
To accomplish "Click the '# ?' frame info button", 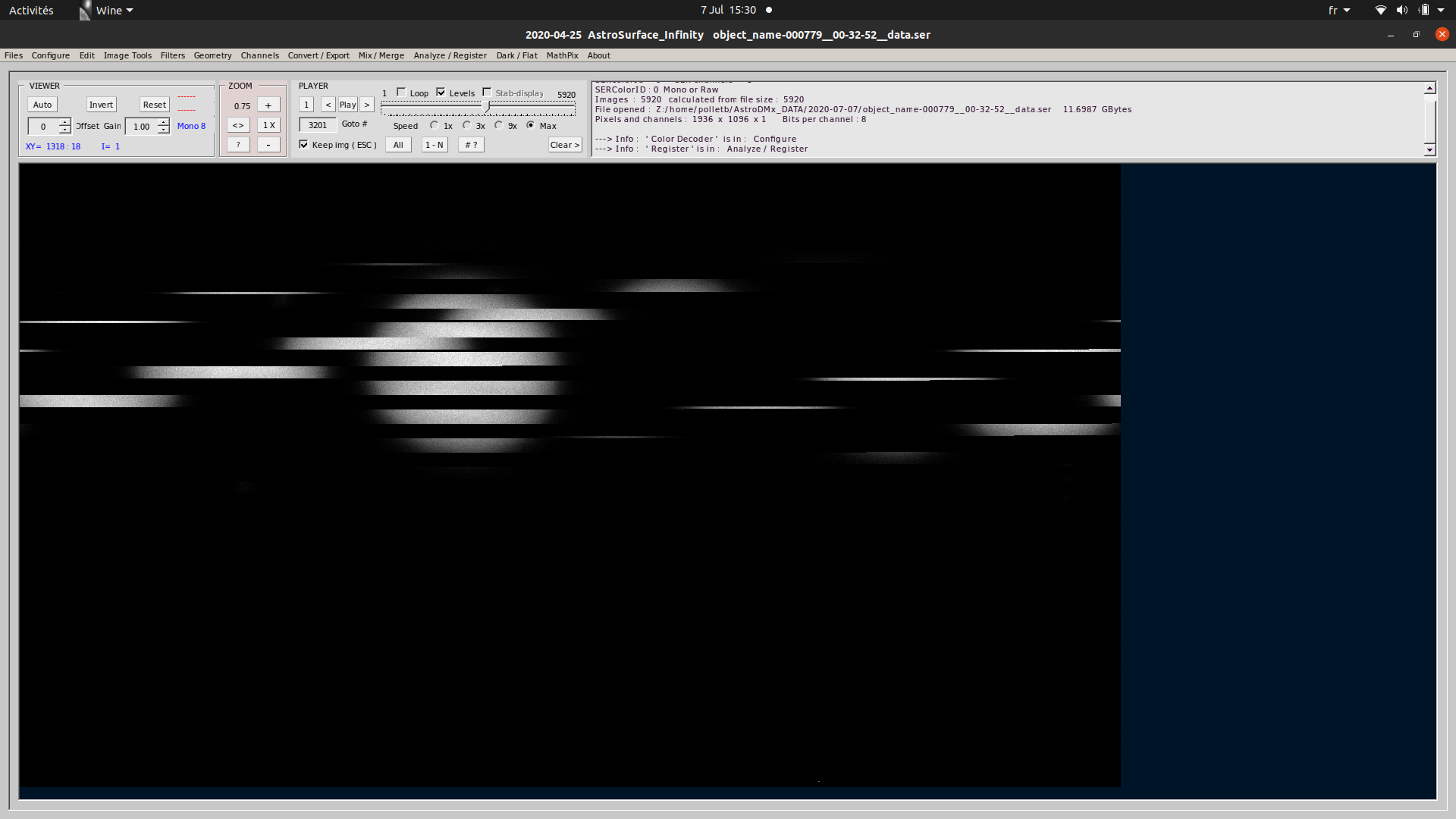I will point(471,145).
